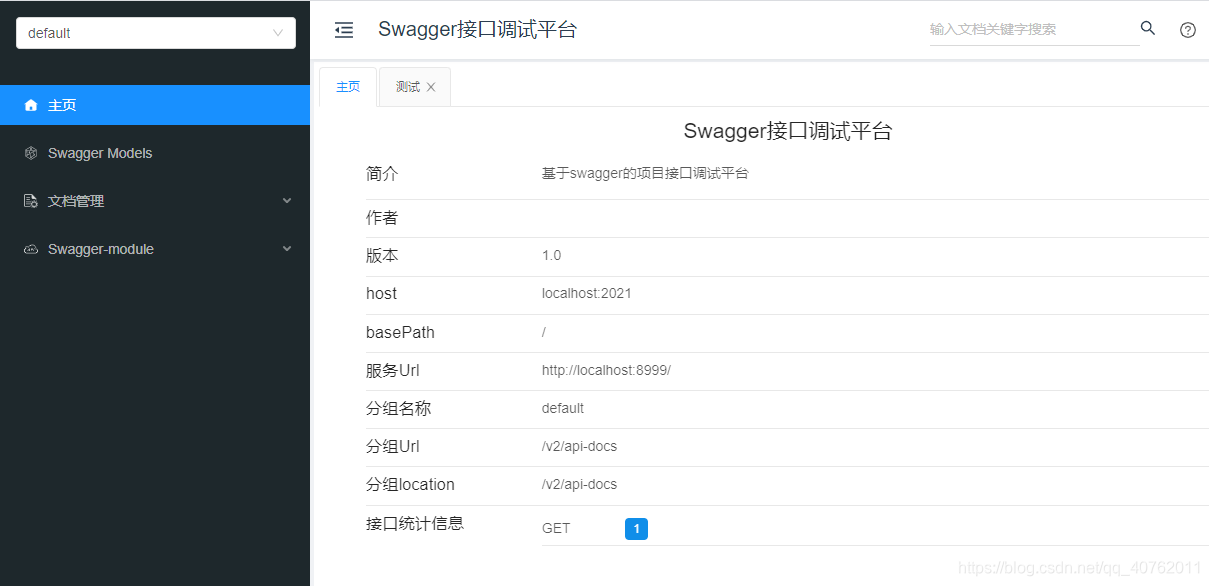Open the service URL localhost:8999
1209x586 pixels.
coord(606,369)
